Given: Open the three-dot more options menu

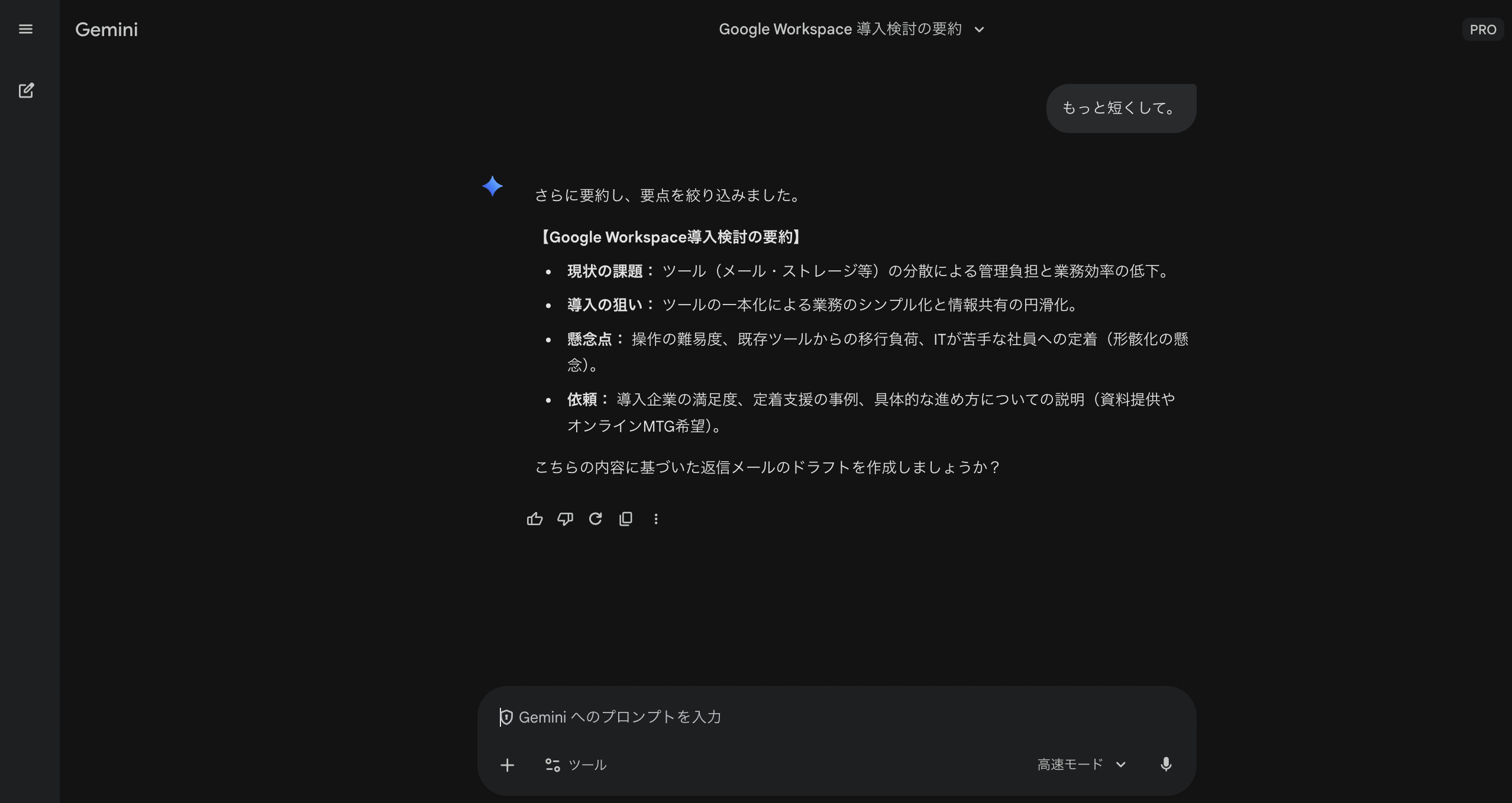Looking at the screenshot, I should (655, 518).
